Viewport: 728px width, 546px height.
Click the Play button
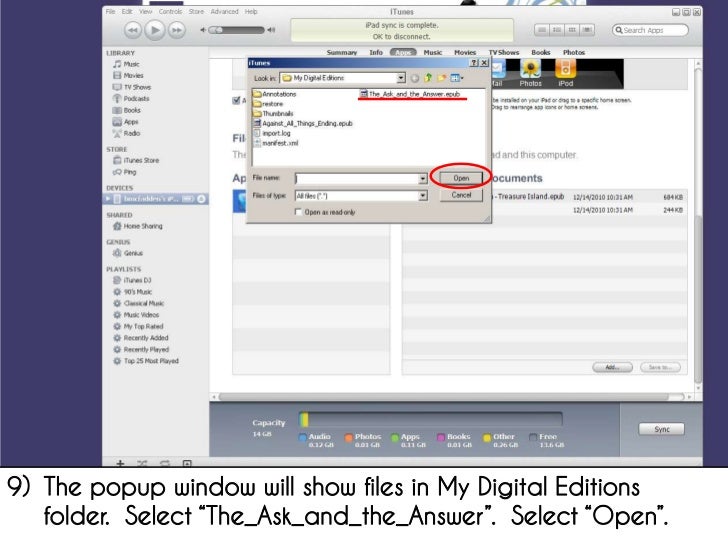click(155, 30)
